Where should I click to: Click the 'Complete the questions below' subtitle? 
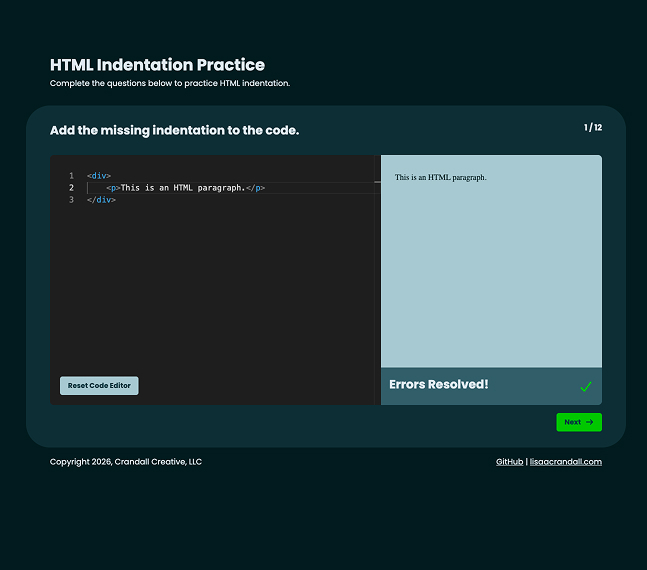tap(170, 83)
